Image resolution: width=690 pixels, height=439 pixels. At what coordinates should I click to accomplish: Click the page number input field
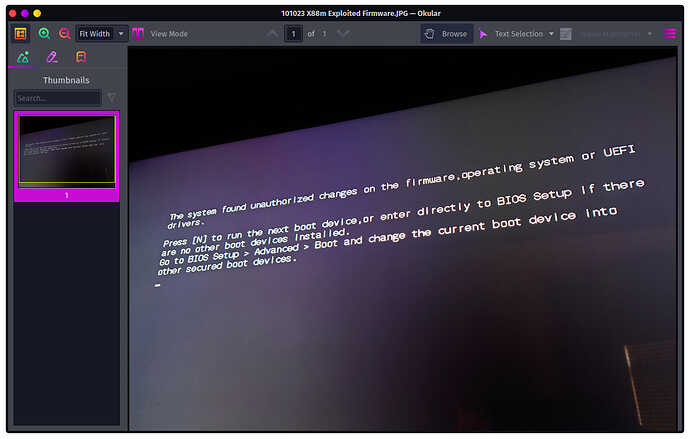coord(294,33)
